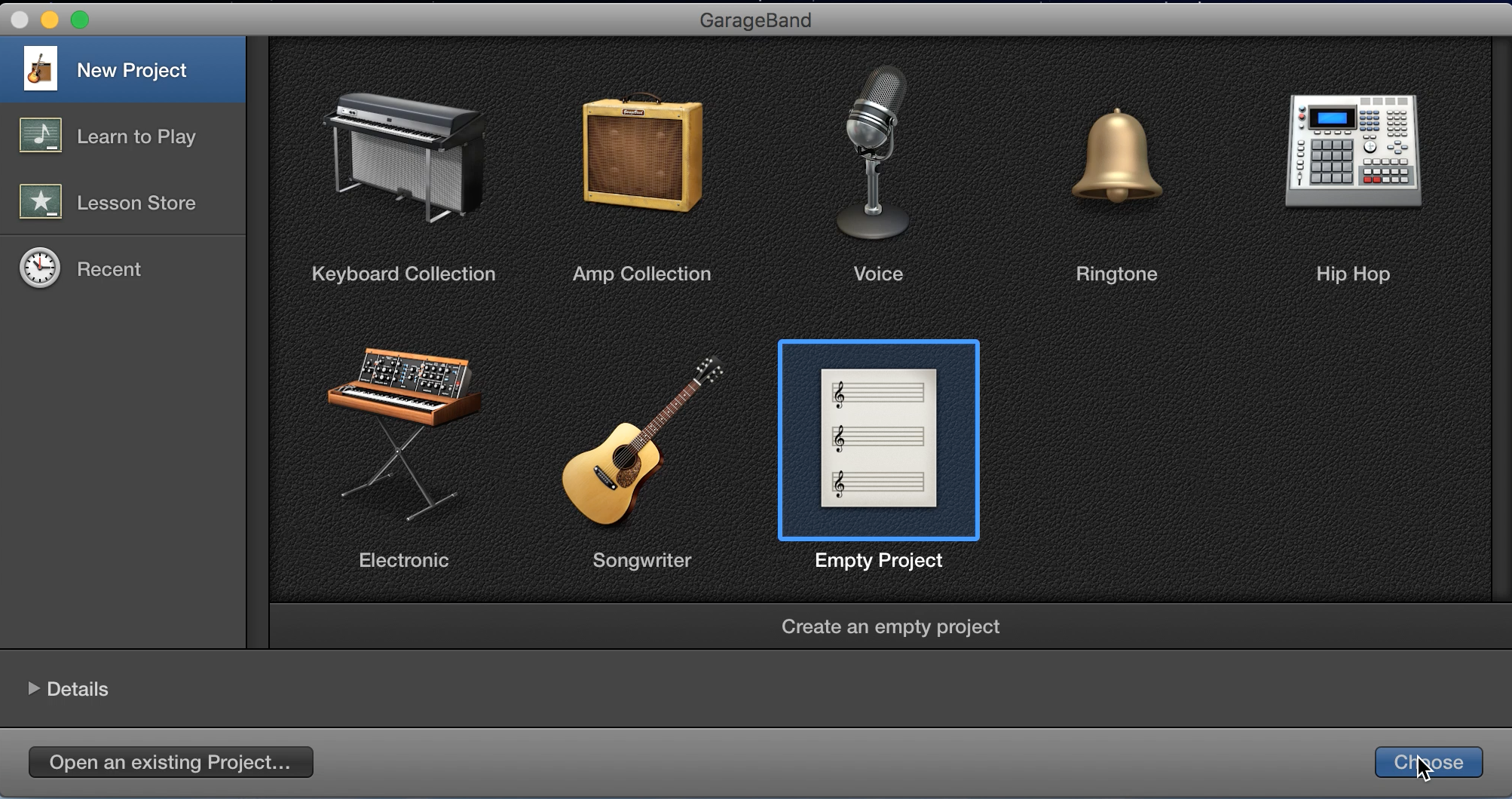
Task: Click the New Project guitar icon
Action: (x=40, y=69)
